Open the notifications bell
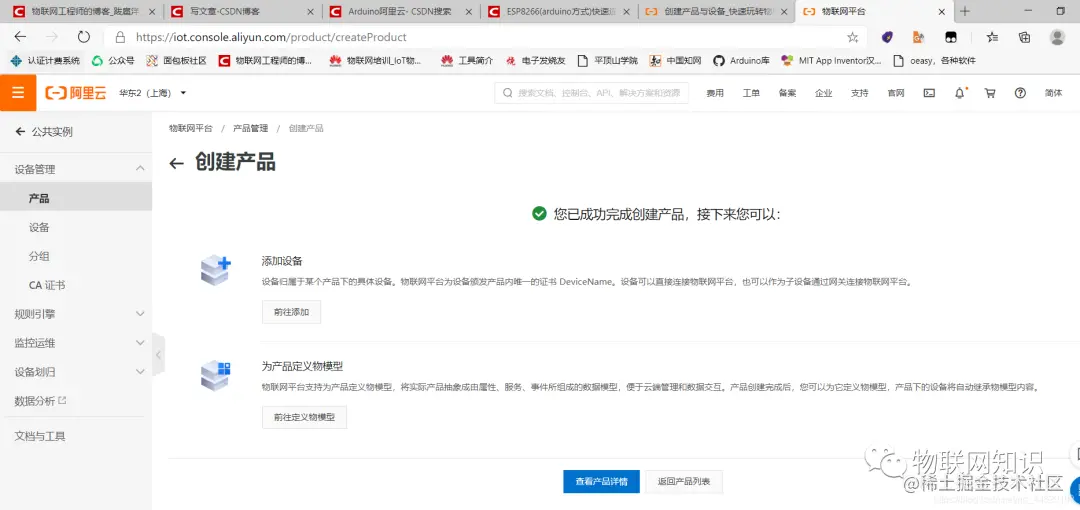 coord(959,93)
